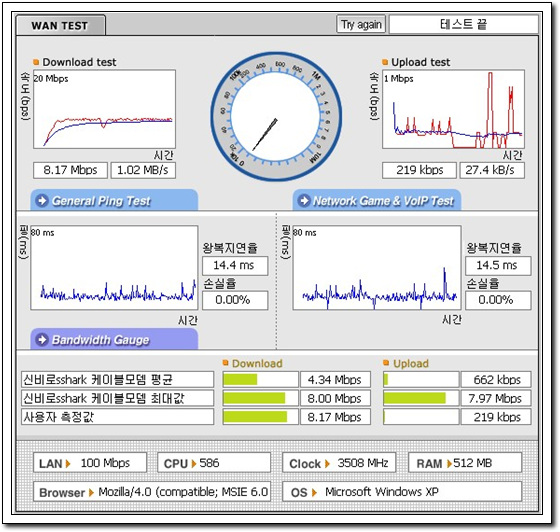Click the Clock 3508 MHz info box

coord(339,463)
